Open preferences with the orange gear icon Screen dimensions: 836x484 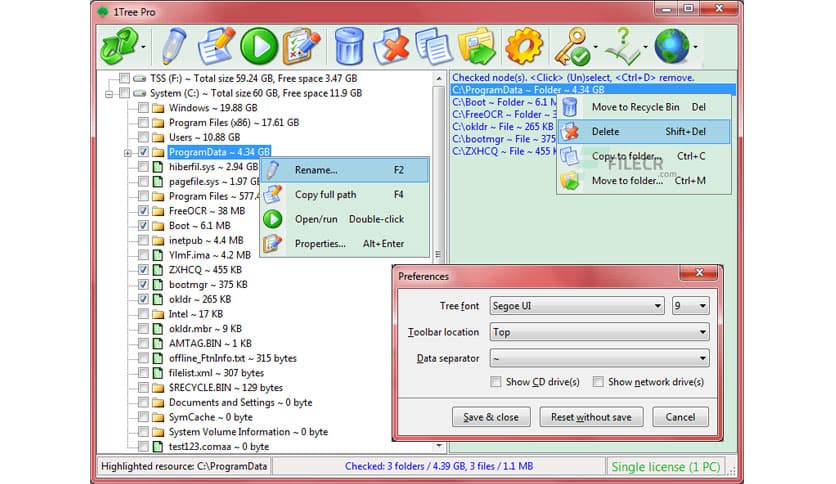(x=524, y=46)
